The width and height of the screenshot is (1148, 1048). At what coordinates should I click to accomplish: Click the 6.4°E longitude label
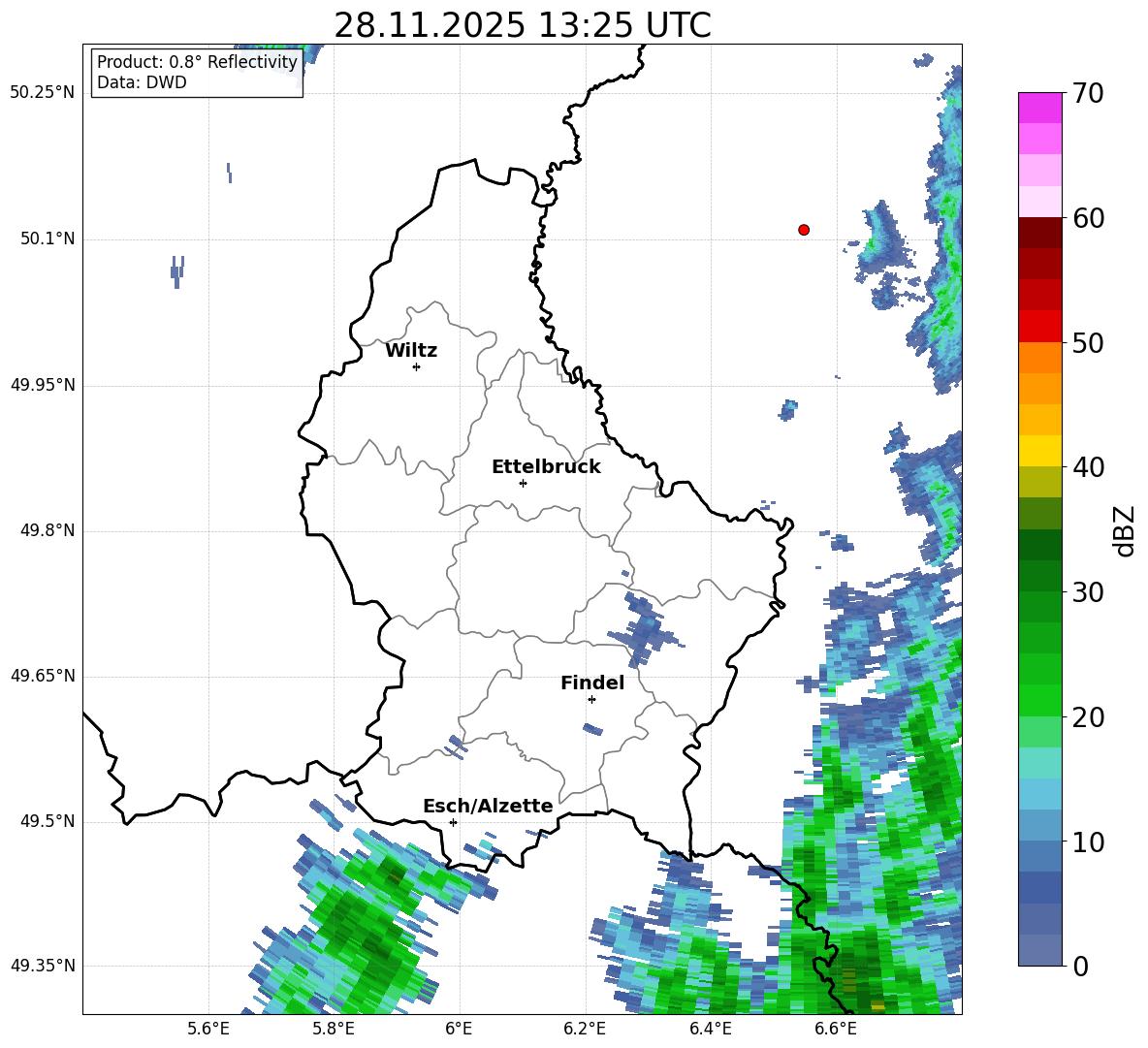pos(710,1029)
